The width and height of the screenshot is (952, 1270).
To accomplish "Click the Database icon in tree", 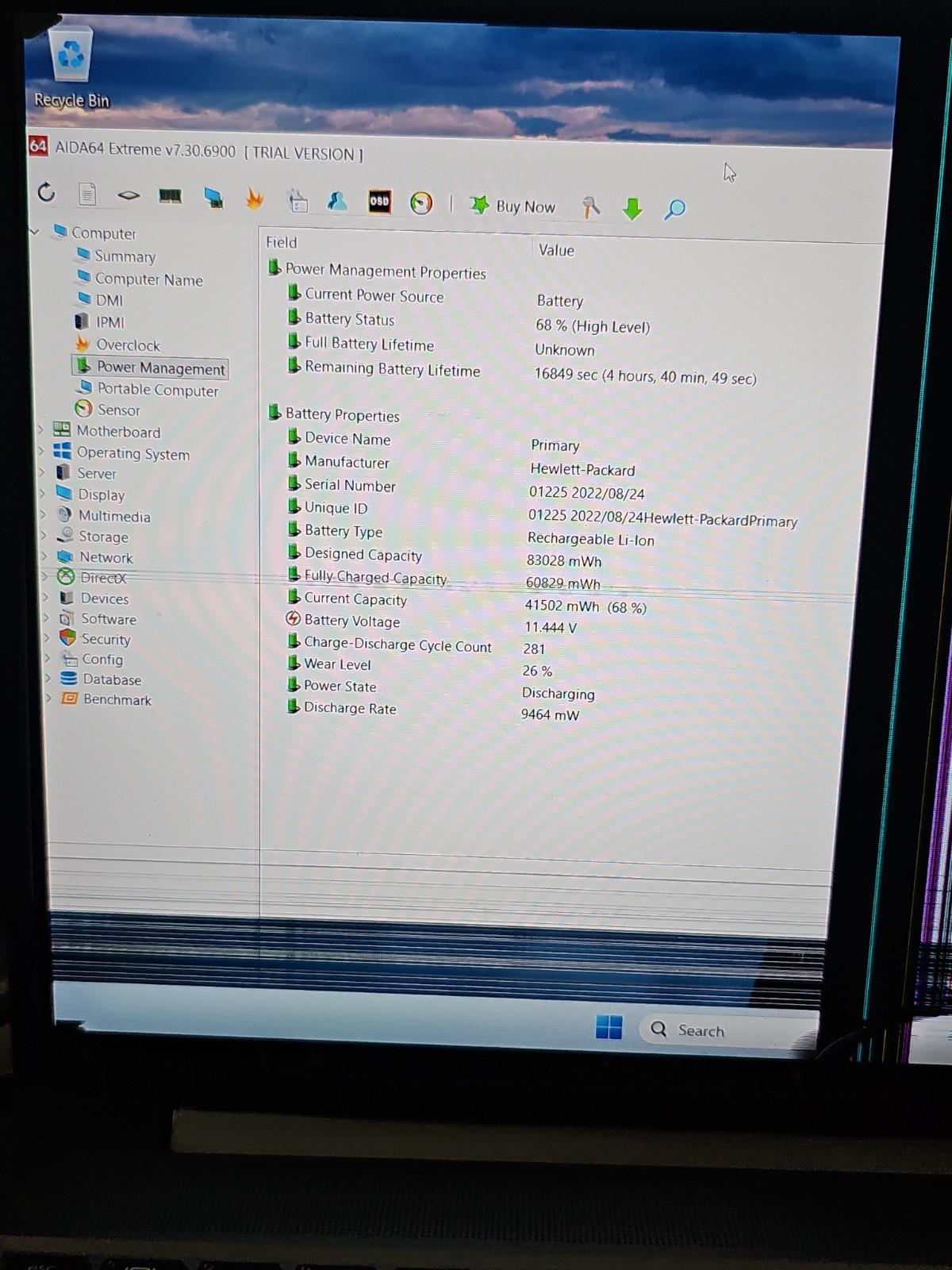I will click(69, 679).
